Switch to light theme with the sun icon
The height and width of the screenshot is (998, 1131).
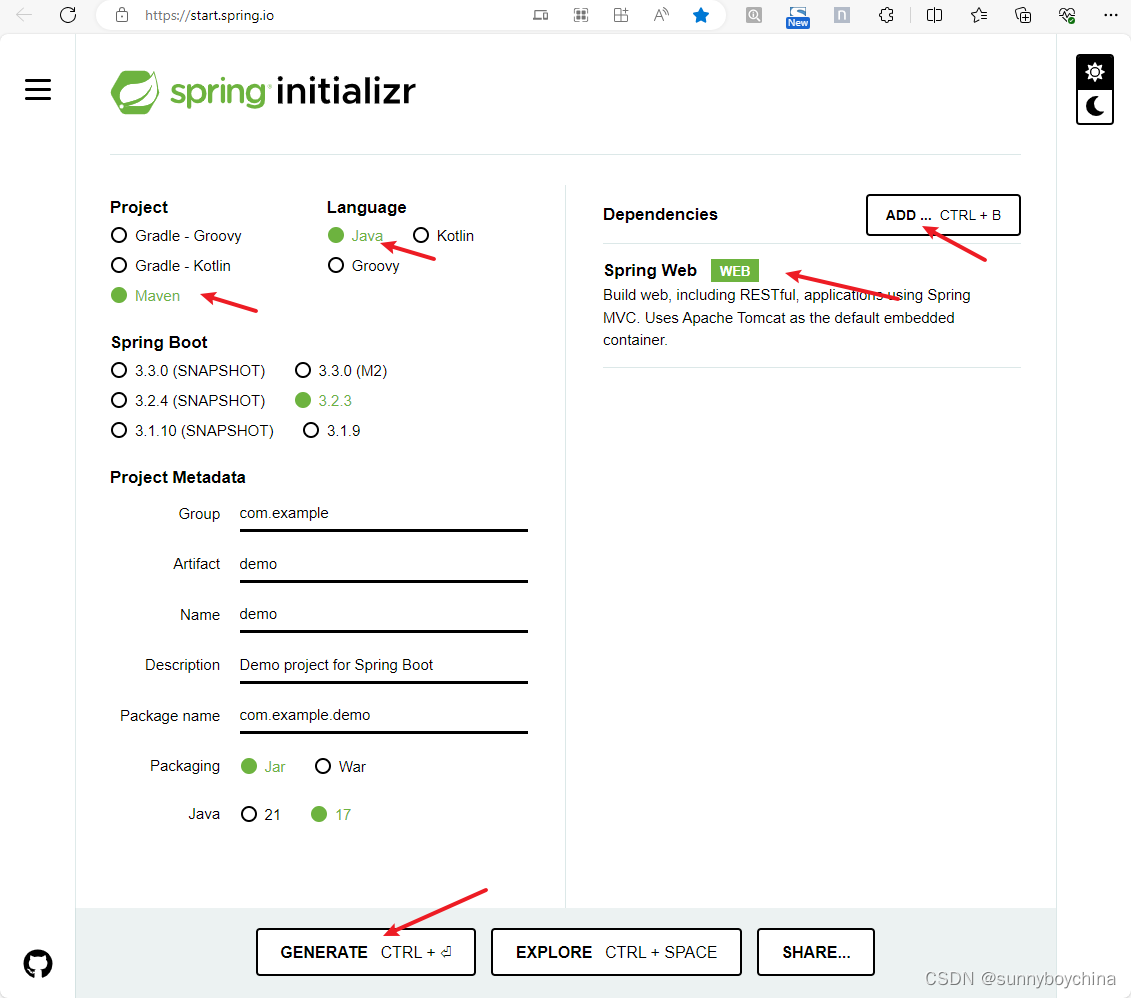(1094, 72)
